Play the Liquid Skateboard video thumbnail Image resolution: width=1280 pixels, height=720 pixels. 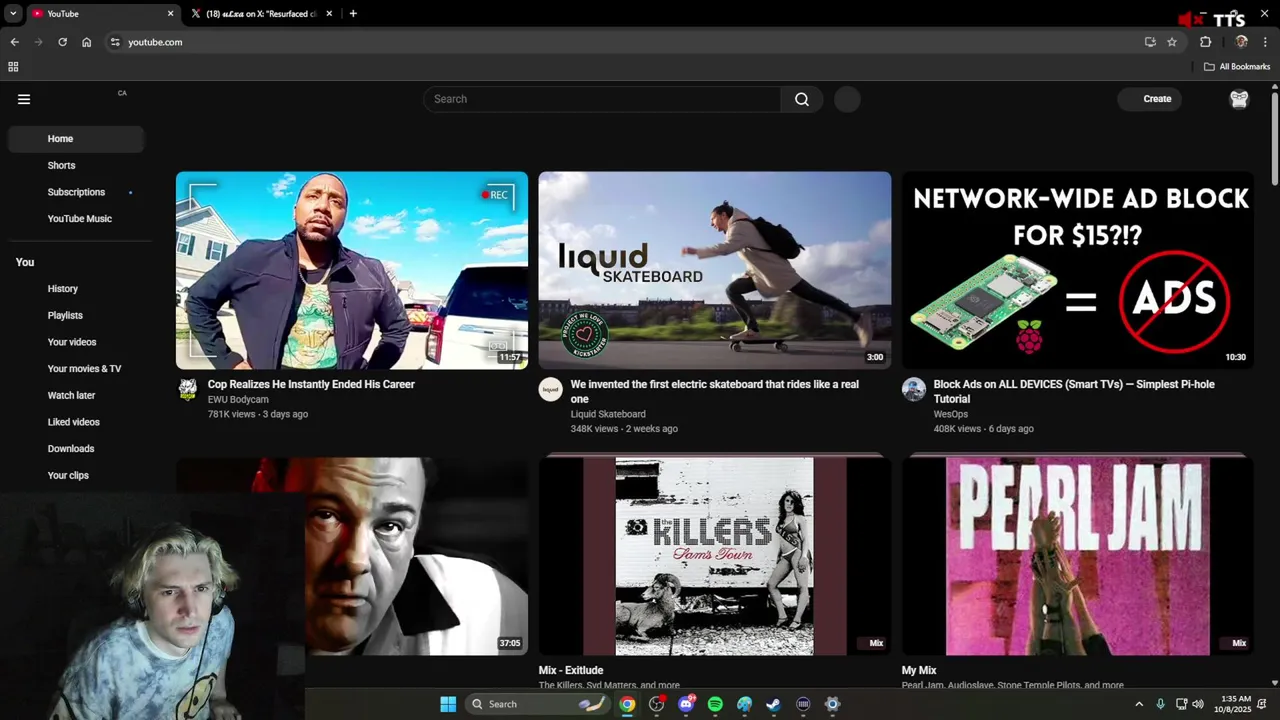714,270
